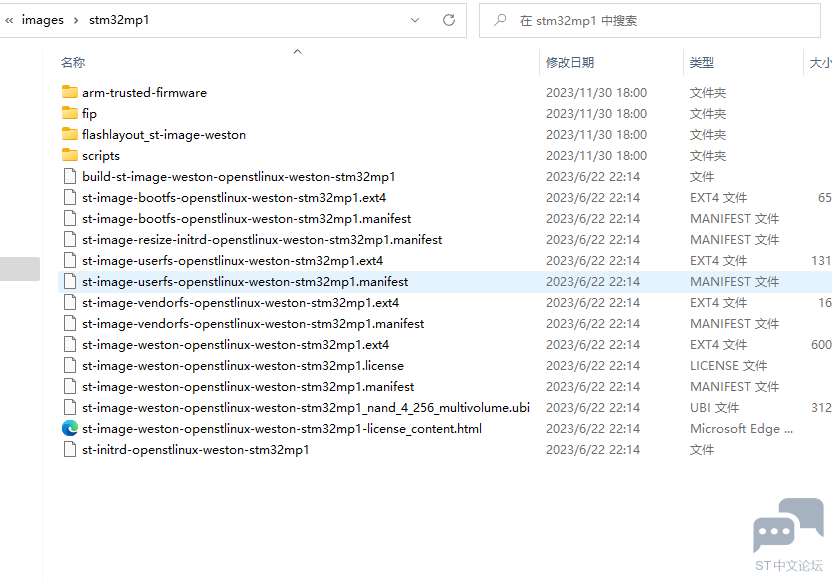Select the scripts folder name

click(101, 155)
